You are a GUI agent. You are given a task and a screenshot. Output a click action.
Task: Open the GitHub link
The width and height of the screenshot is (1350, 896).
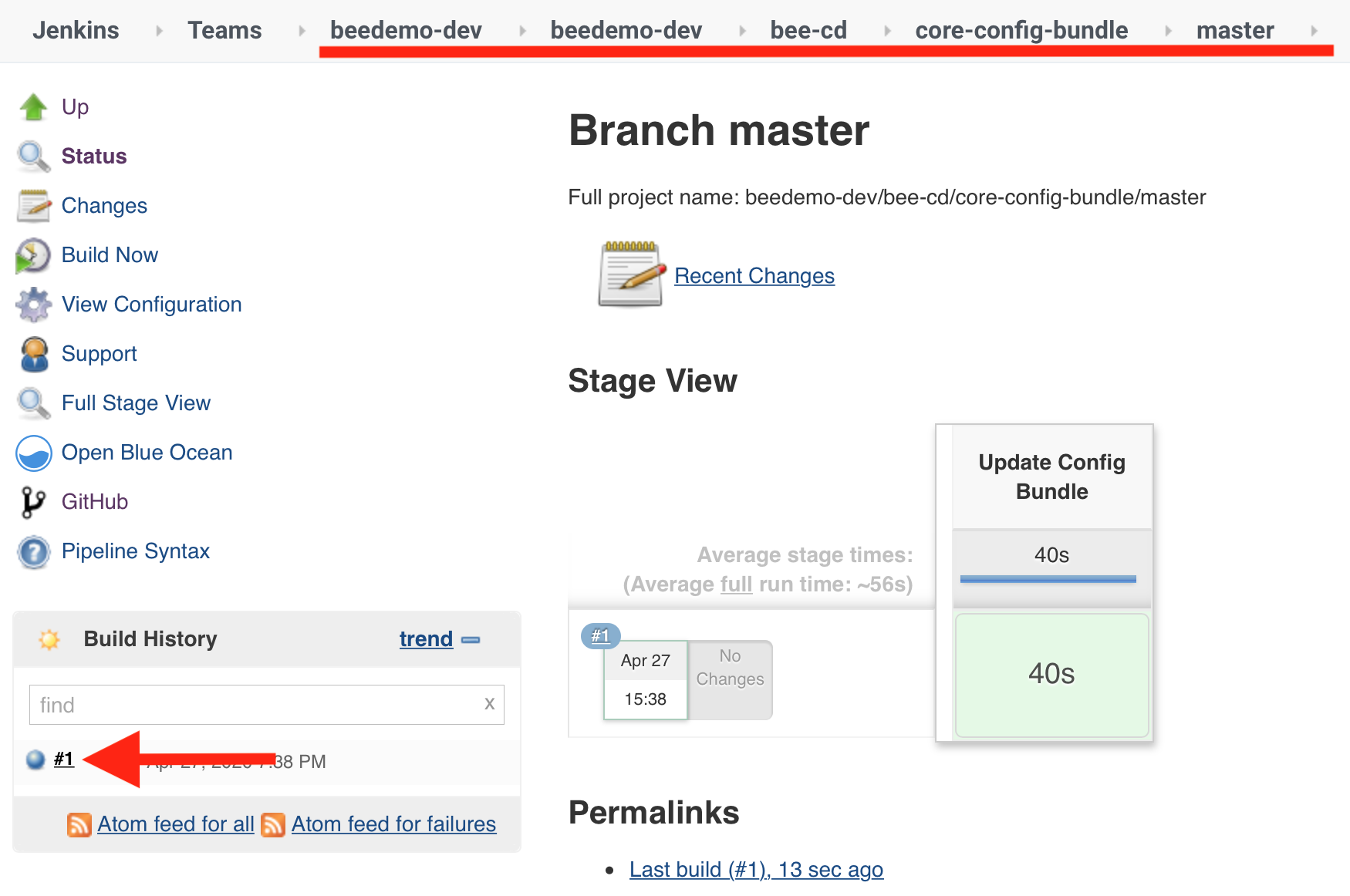[94, 502]
